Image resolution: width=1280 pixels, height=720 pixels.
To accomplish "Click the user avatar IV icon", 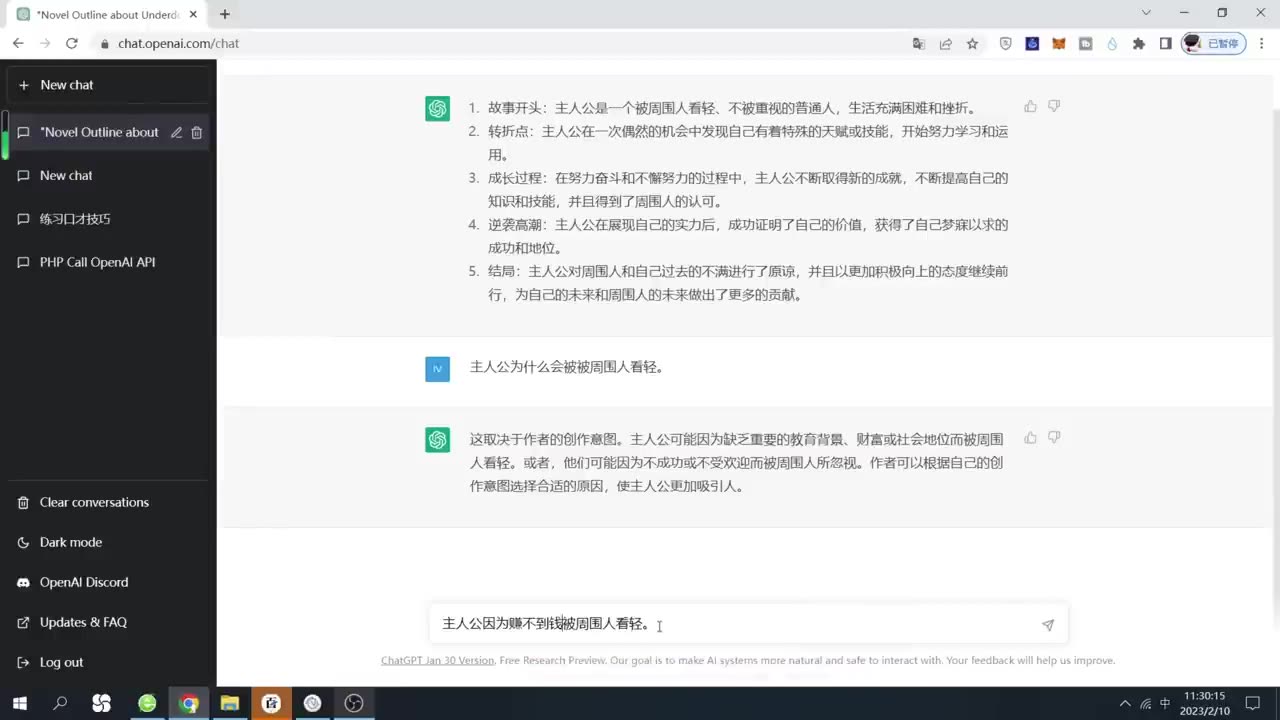I will pyautogui.click(x=437, y=369).
